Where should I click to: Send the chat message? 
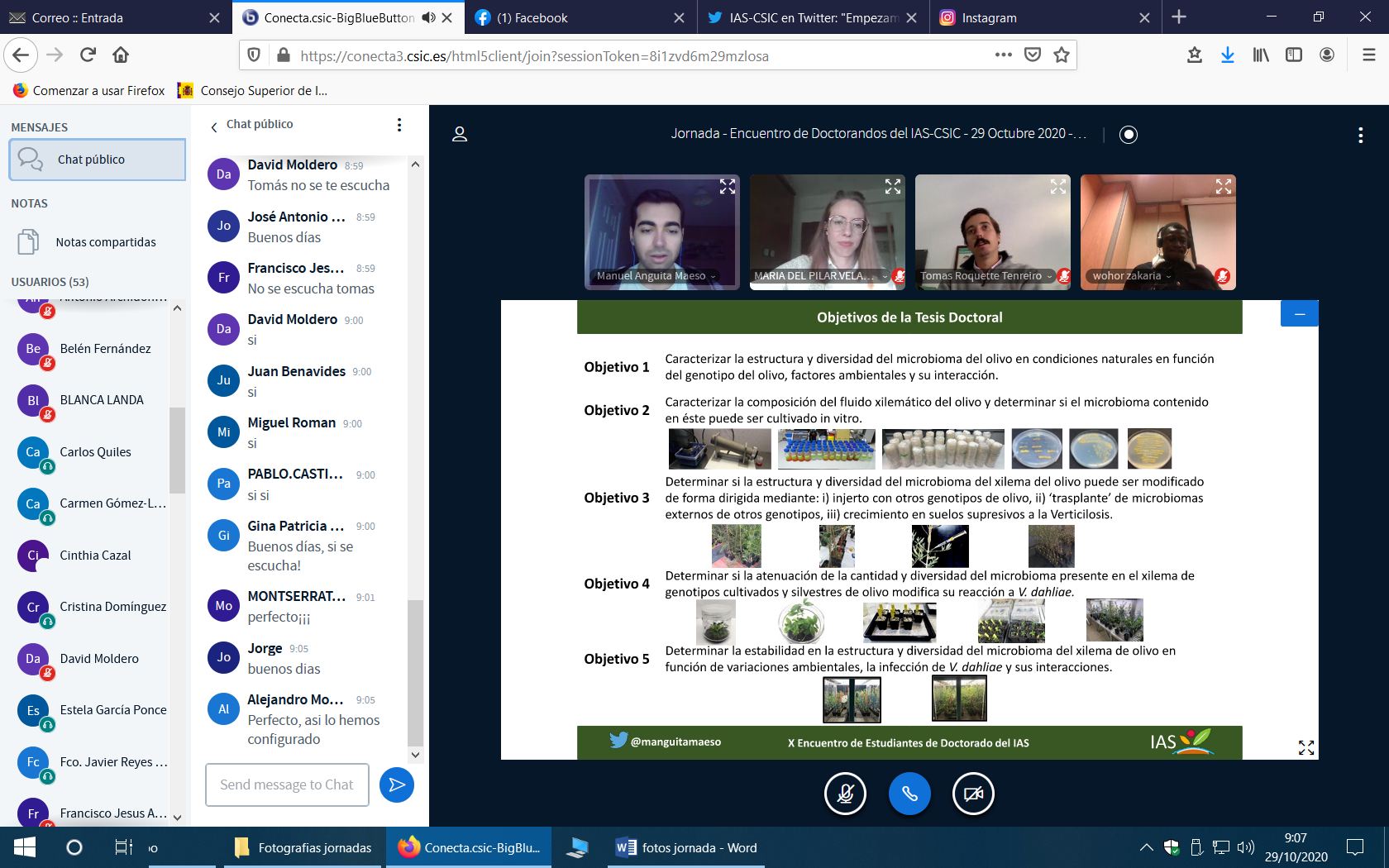(x=397, y=785)
